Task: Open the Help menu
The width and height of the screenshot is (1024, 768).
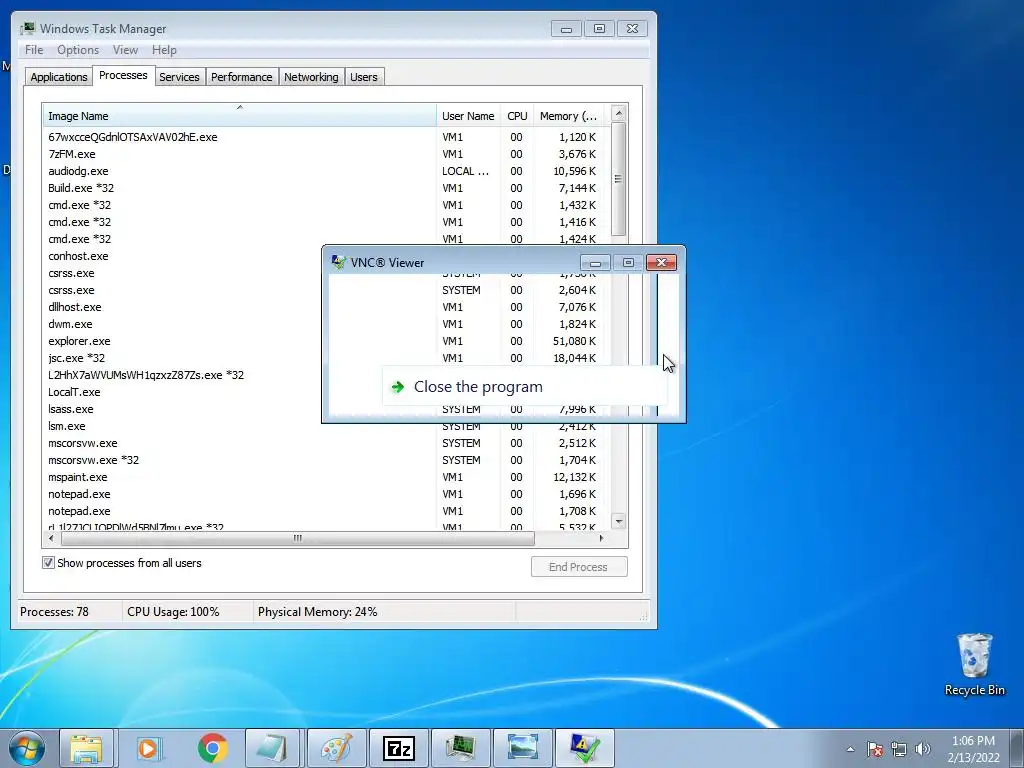Action: pyautogui.click(x=164, y=50)
